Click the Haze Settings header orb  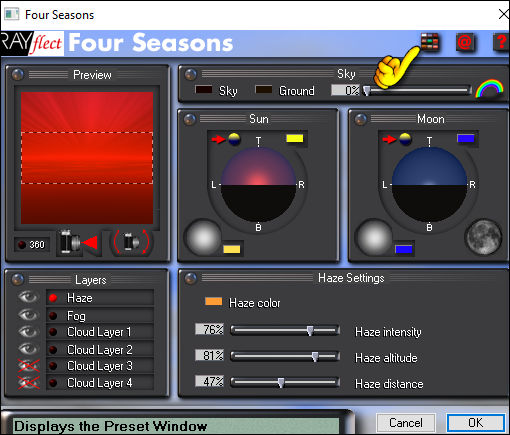[x=190, y=278]
